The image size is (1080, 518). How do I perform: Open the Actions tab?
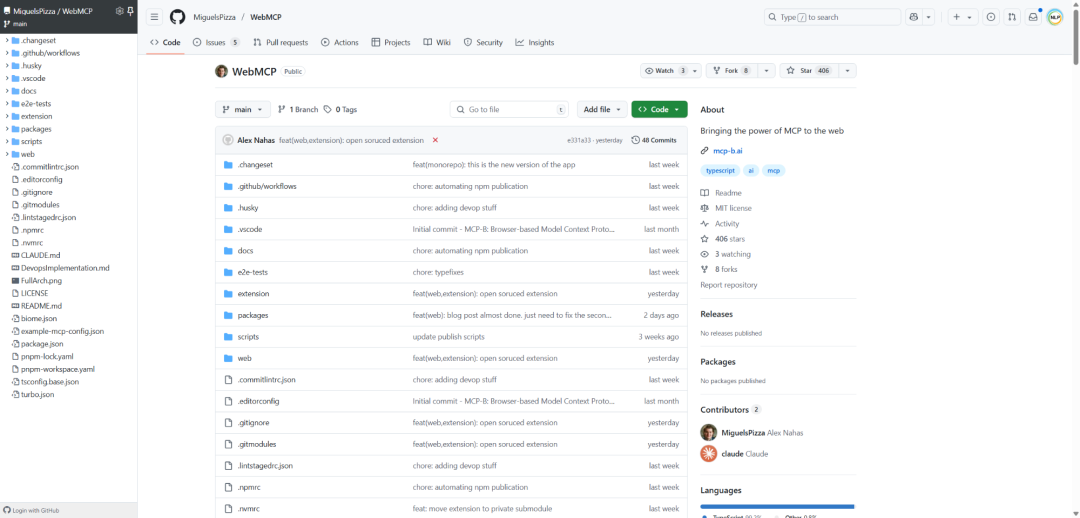(340, 43)
